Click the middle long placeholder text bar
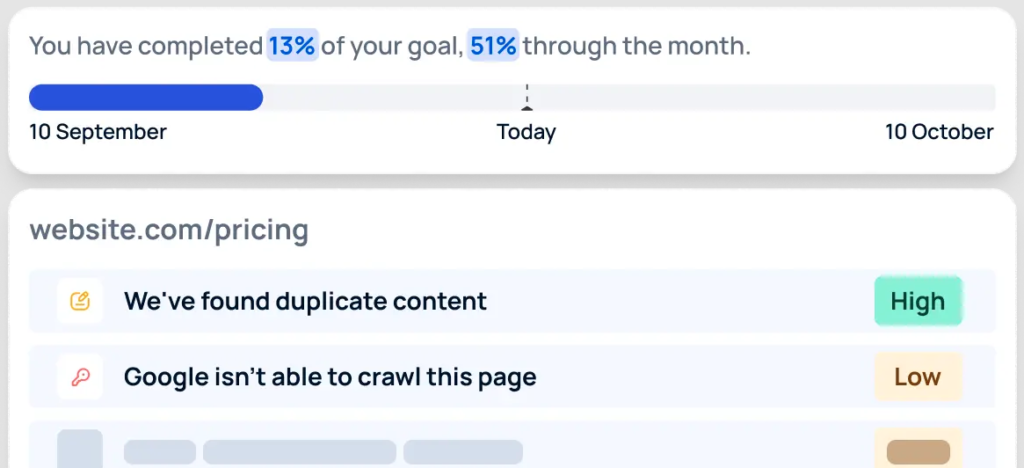 (299, 452)
